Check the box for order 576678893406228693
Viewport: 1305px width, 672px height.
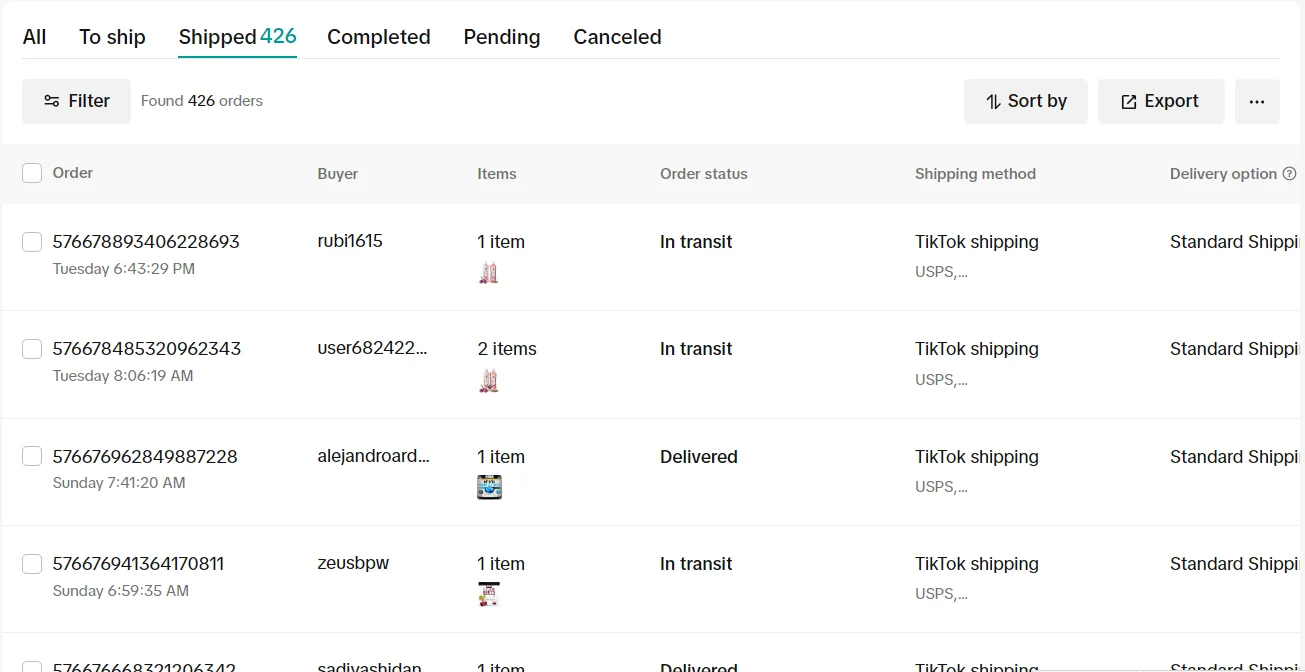[32, 242]
